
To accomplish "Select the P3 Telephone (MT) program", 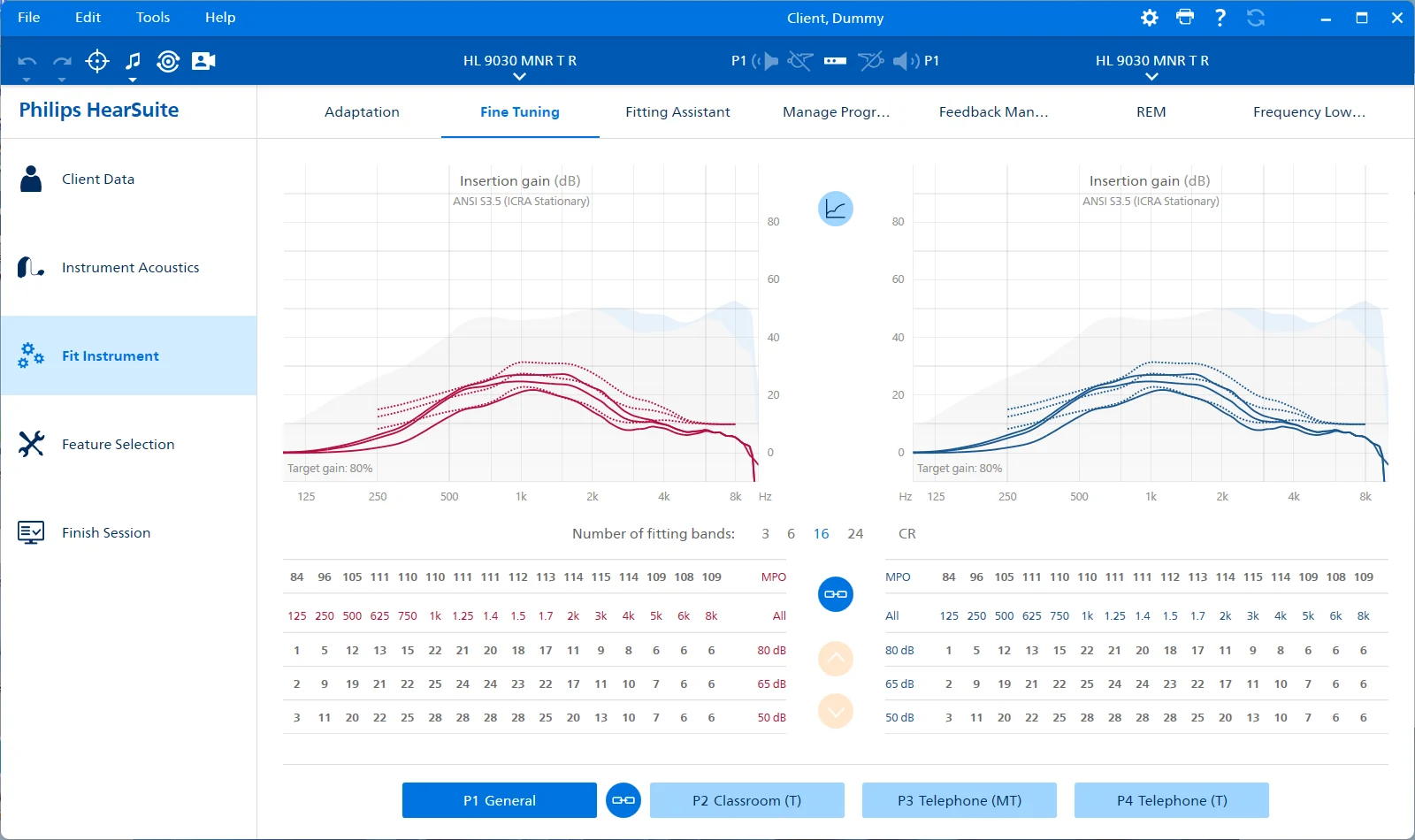I will (x=960, y=800).
